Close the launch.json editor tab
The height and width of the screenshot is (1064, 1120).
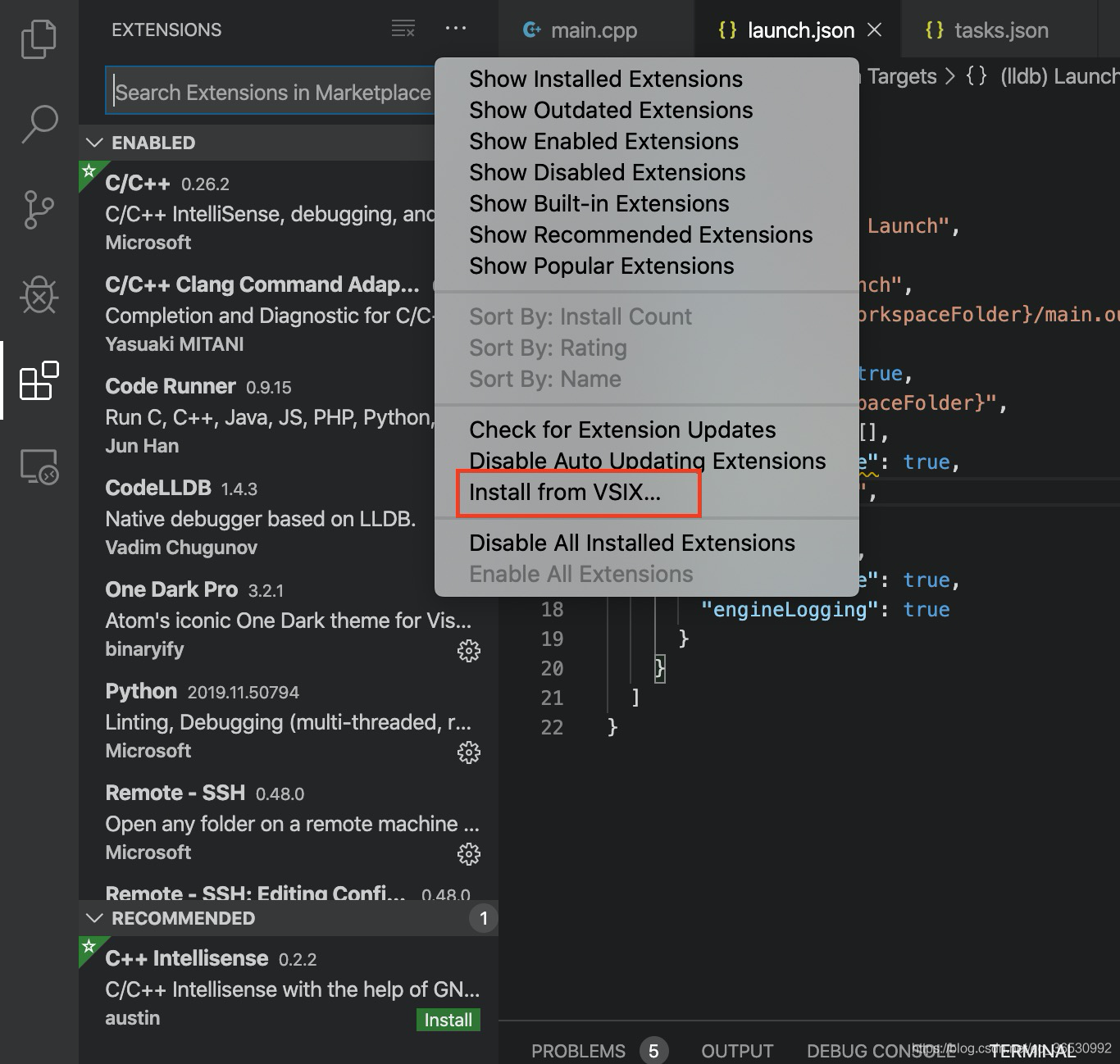(875, 30)
